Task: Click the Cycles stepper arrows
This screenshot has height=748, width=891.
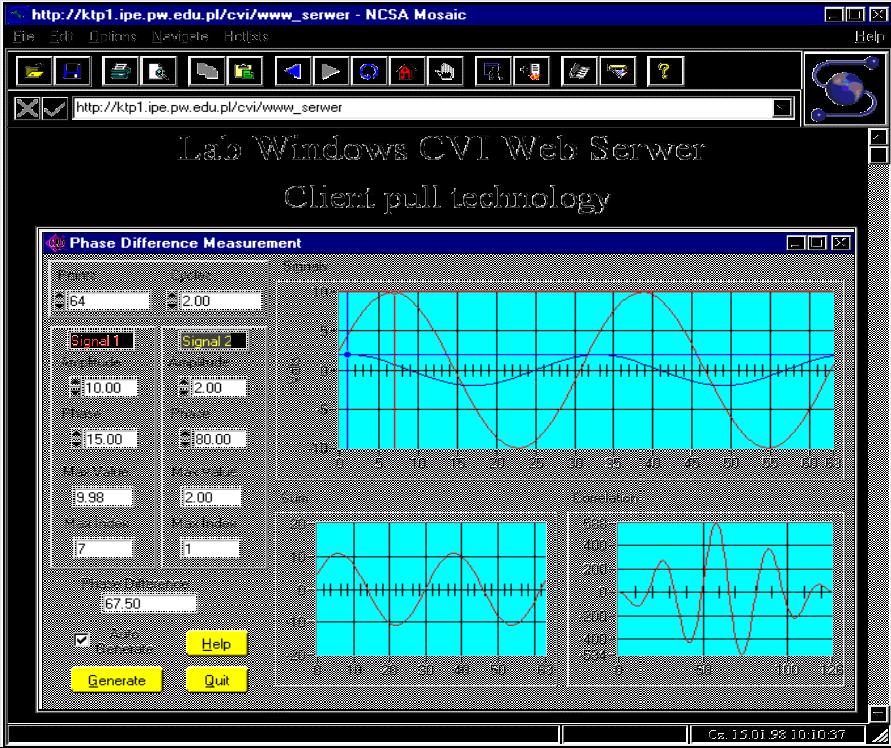Action: coord(172,300)
